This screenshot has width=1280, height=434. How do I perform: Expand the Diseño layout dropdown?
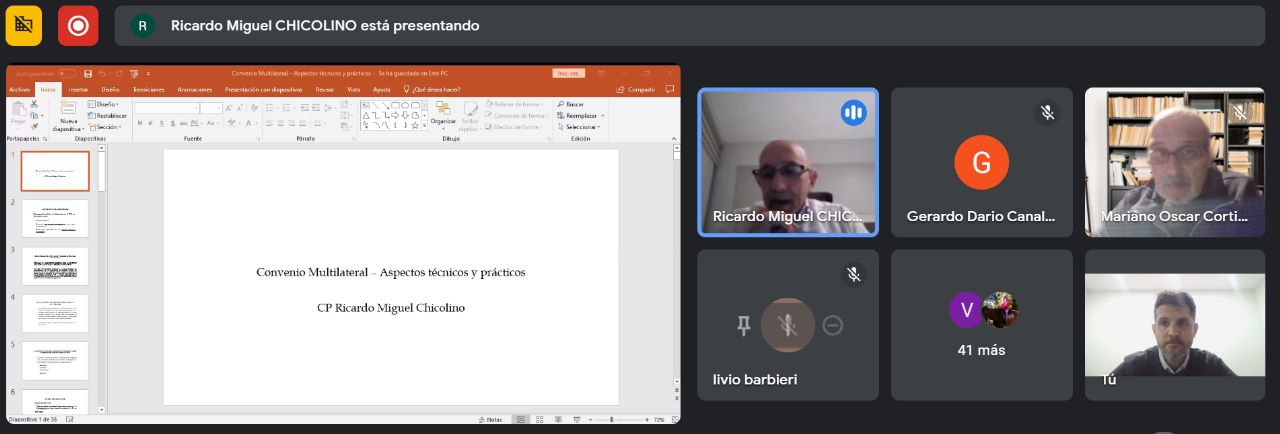tap(106, 104)
